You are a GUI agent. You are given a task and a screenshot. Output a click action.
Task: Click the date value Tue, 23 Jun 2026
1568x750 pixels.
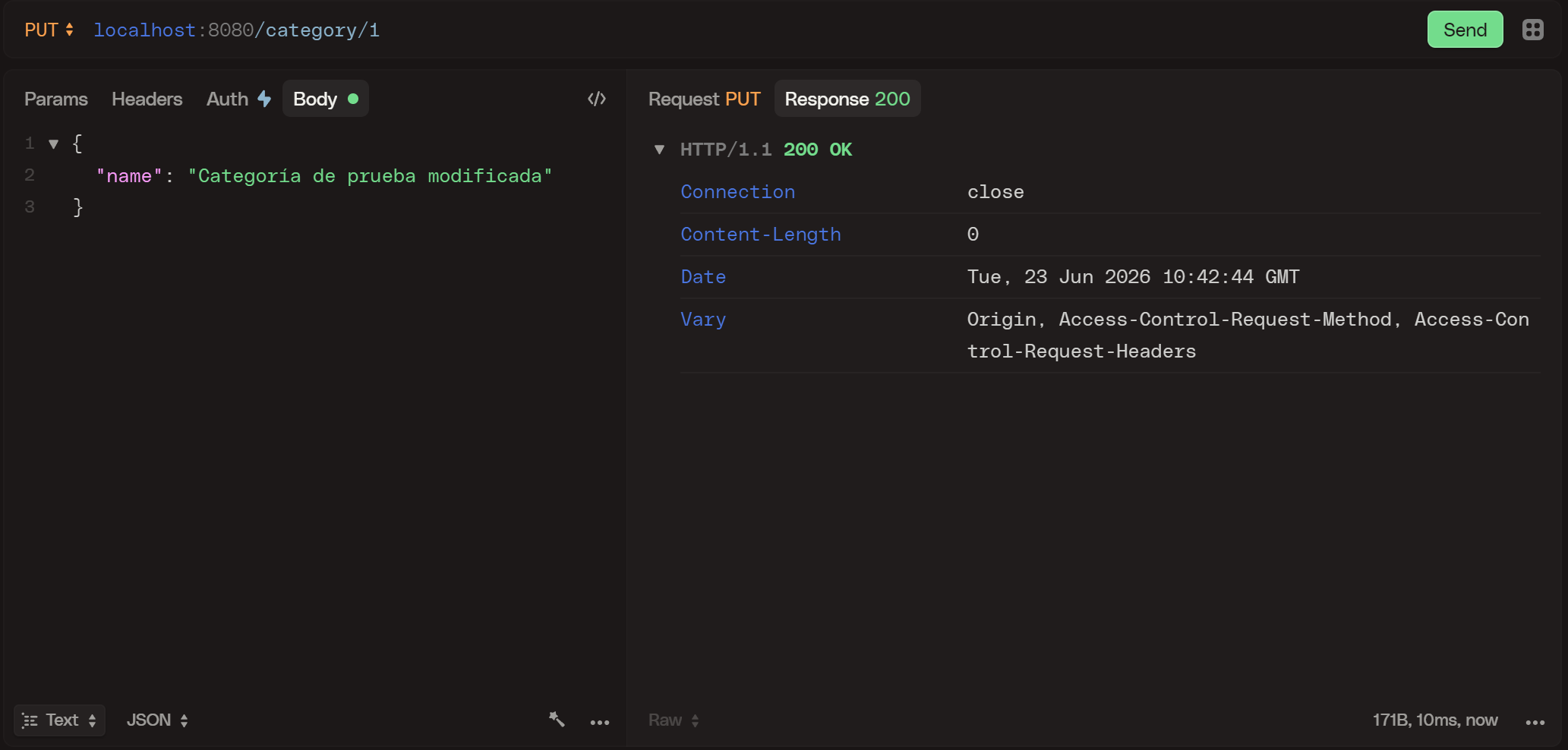click(x=1134, y=277)
